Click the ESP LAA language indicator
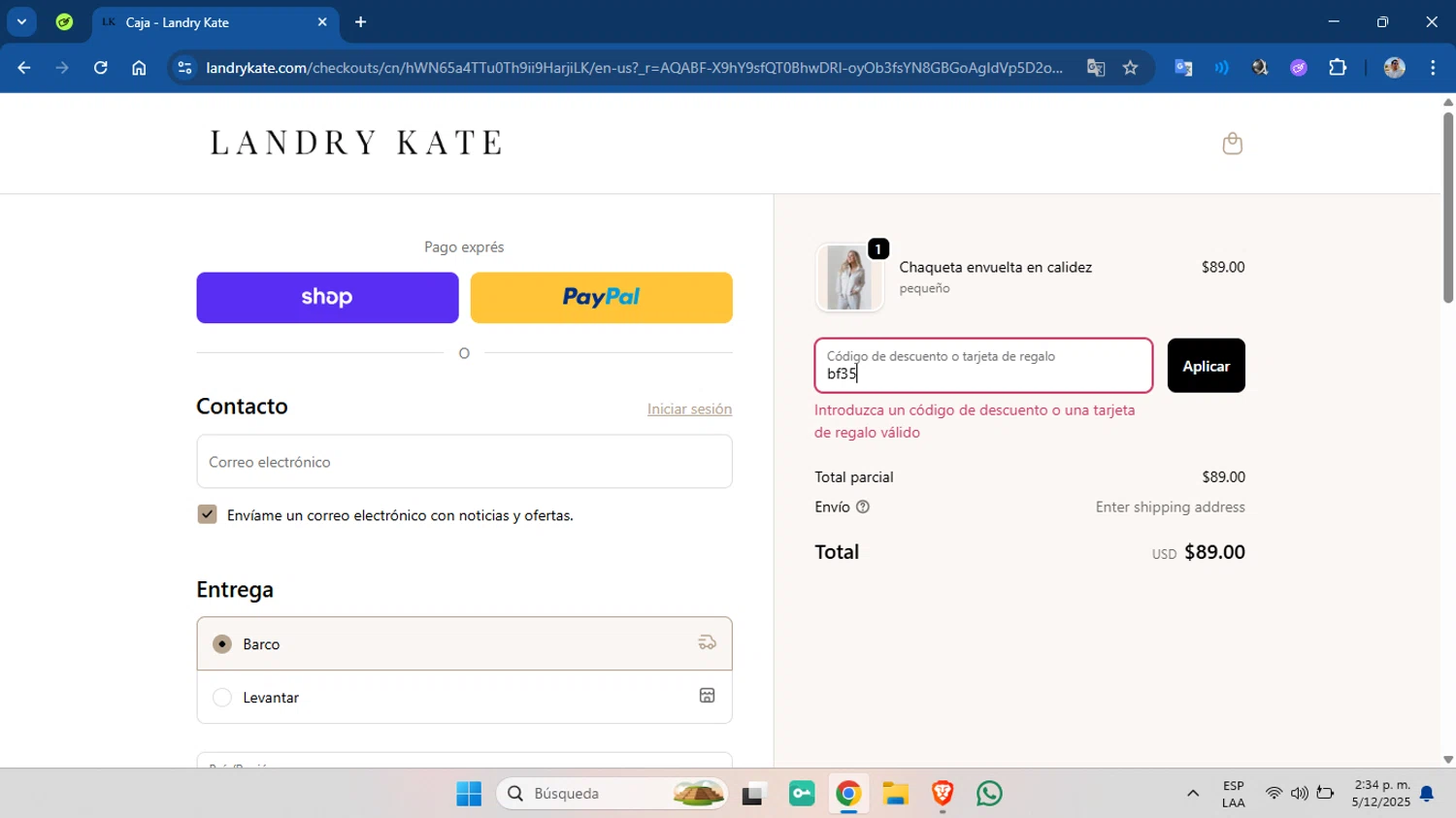 point(1233,794)
